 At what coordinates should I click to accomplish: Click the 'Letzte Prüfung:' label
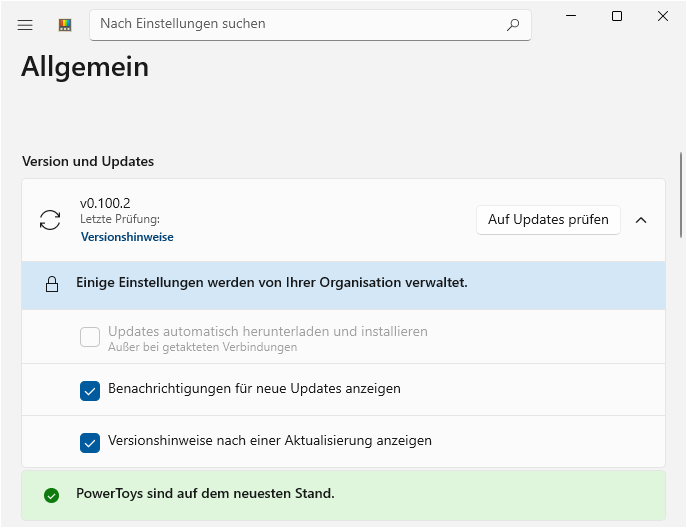[x=120, y=219]
